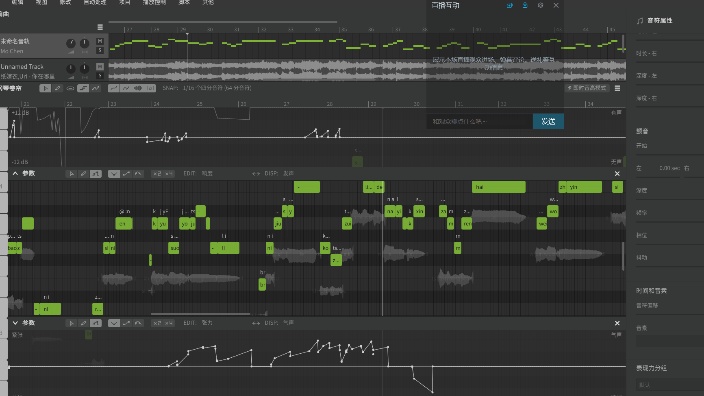Solo the 未命名音轨 track with S
704x396 pixels.
(100, 50)
